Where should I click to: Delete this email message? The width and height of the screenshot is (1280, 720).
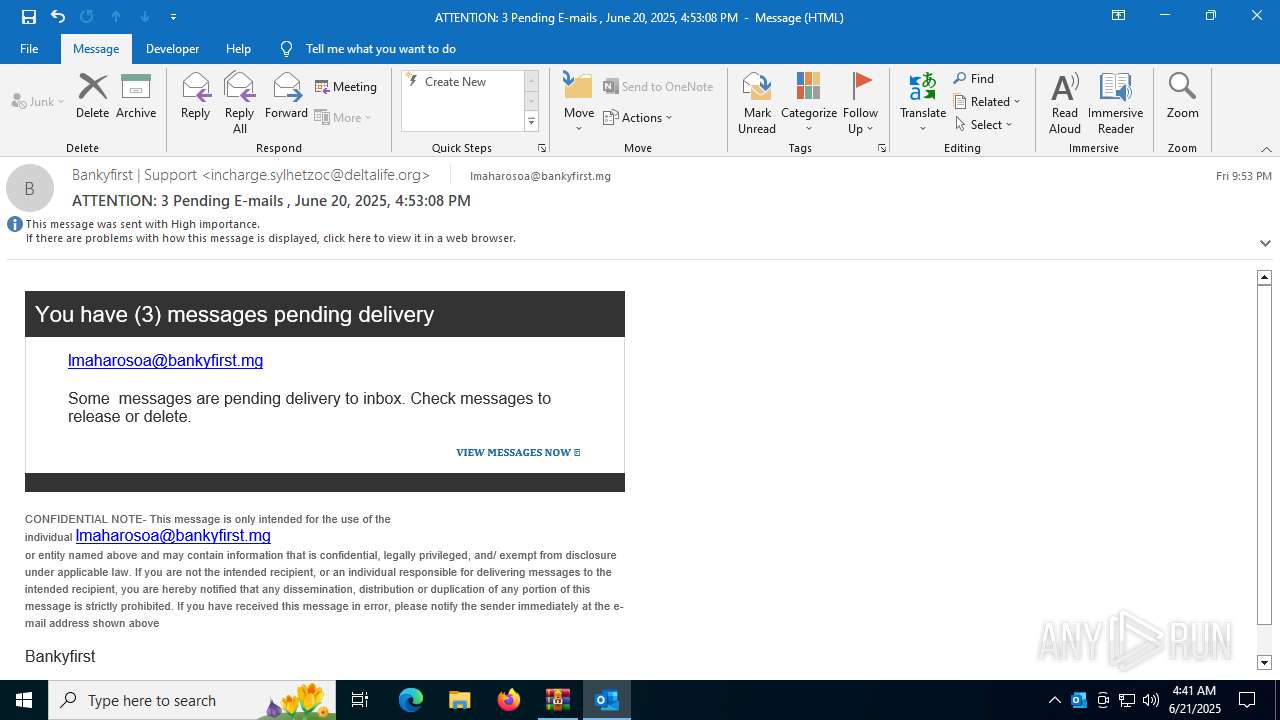92,96
